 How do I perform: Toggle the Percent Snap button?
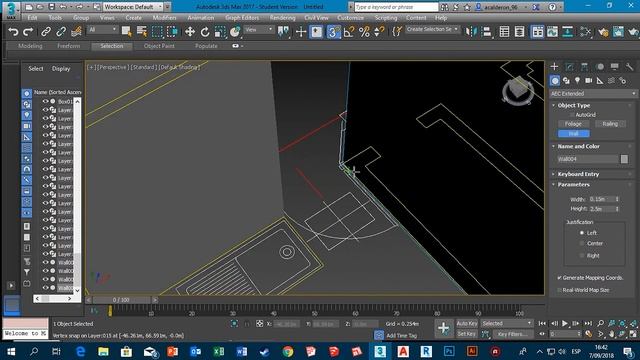coord(364,31)
